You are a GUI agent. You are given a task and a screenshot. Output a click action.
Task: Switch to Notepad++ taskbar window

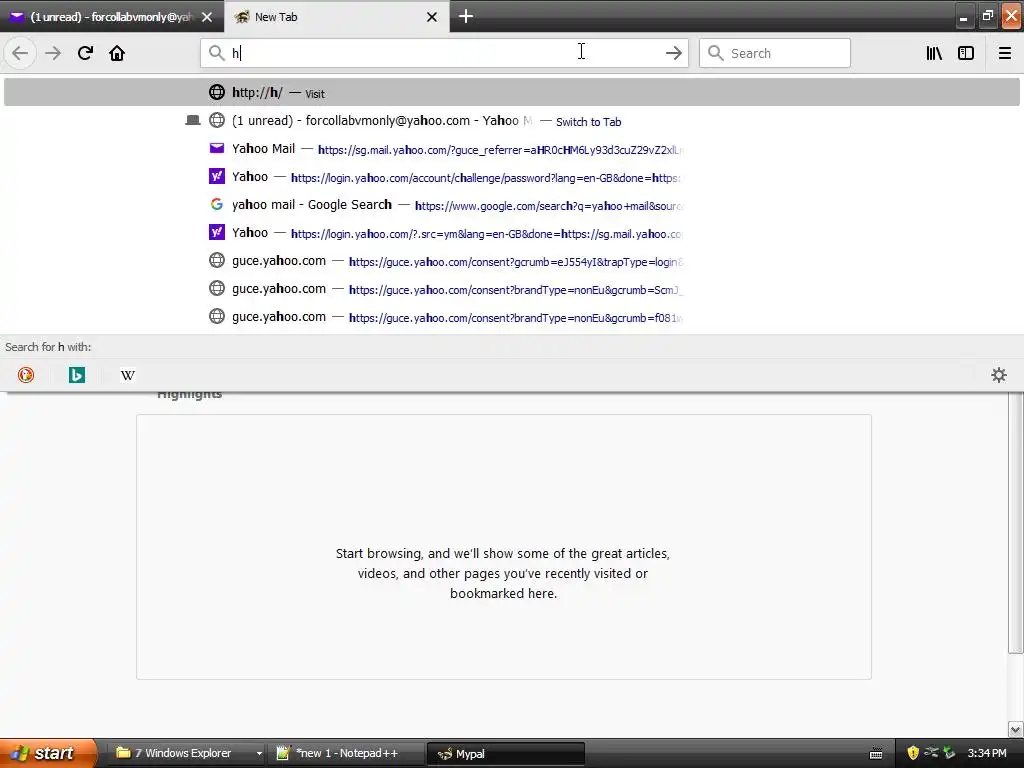[x=346, y=753]
